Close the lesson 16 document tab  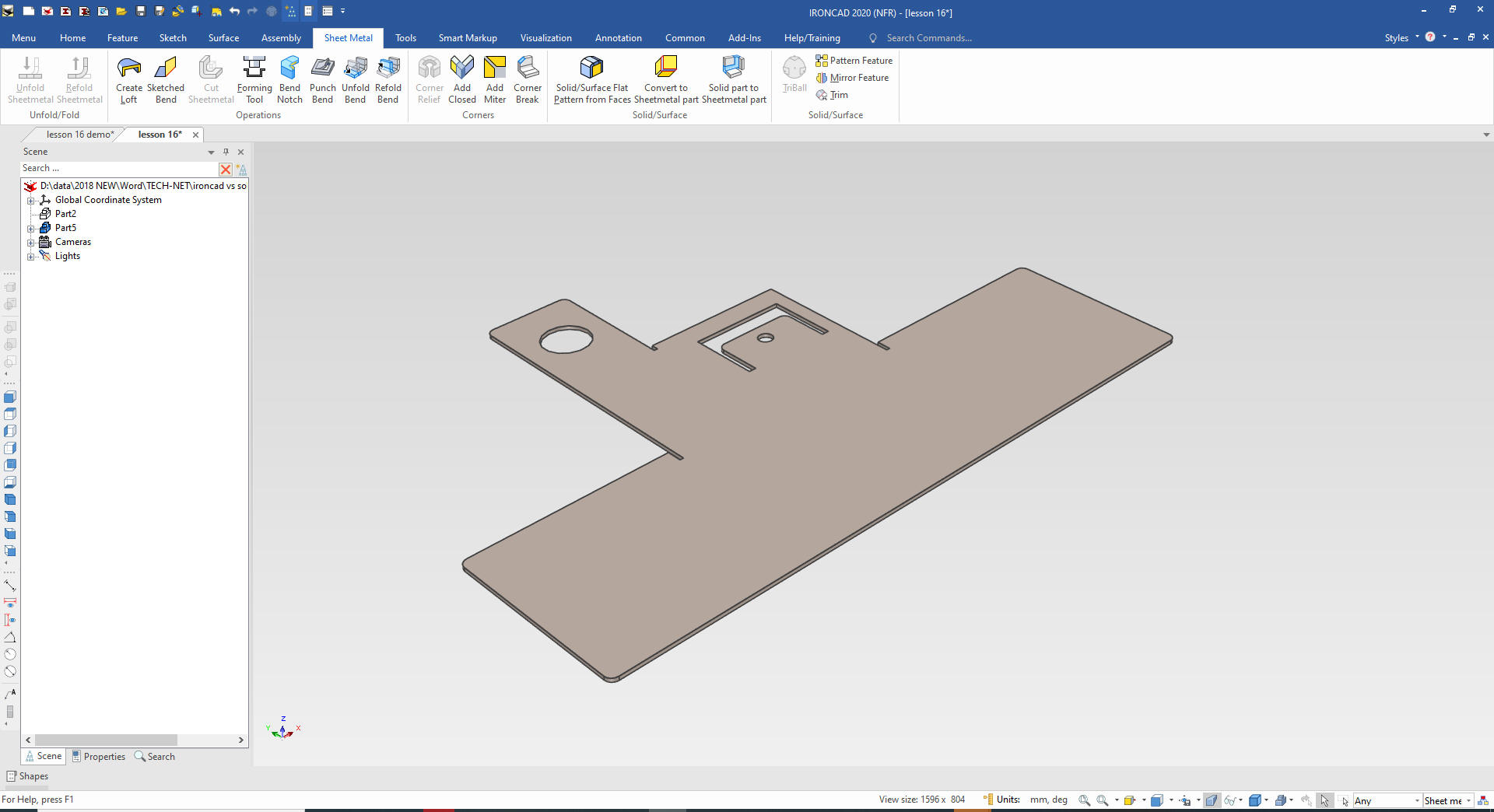click(x=195, y=135)
